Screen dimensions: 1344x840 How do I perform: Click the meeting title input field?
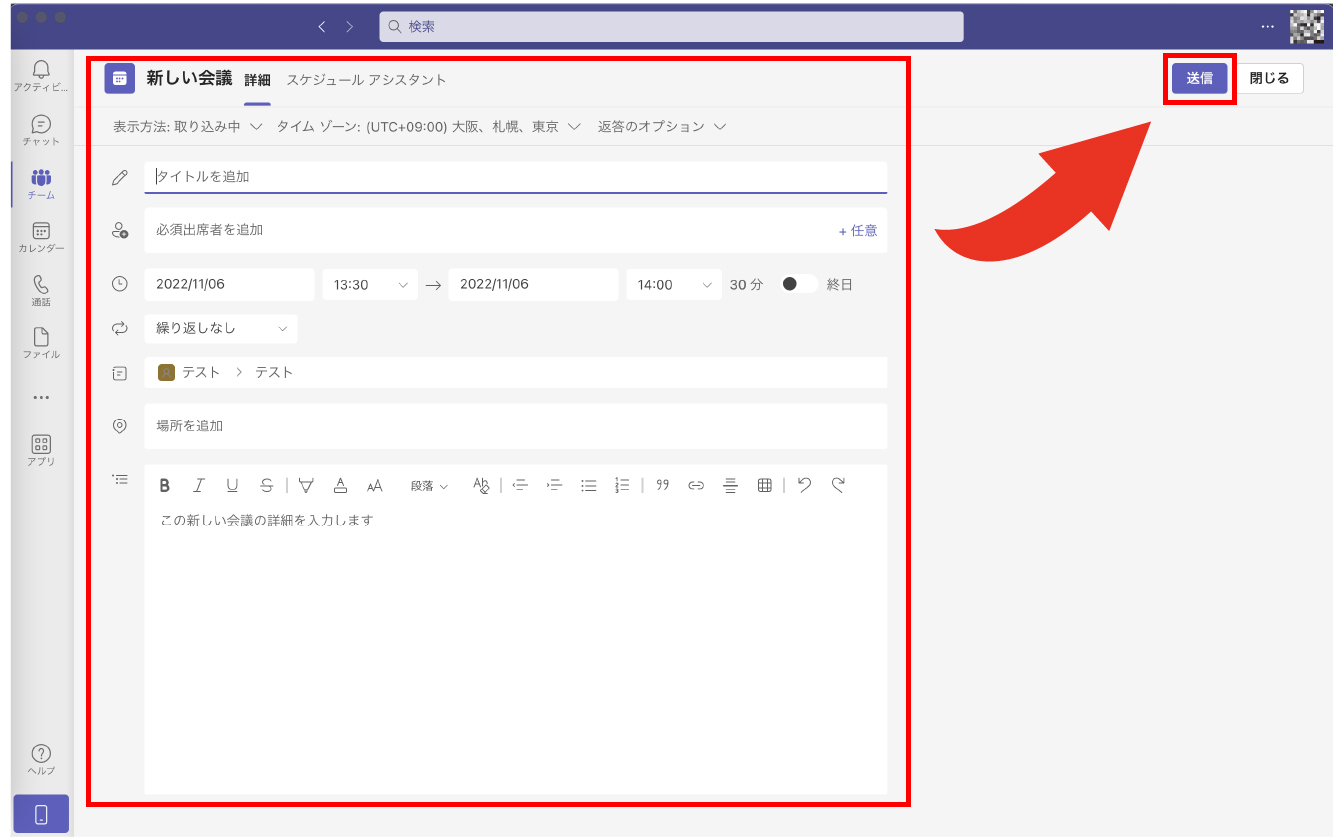[515, 177]
